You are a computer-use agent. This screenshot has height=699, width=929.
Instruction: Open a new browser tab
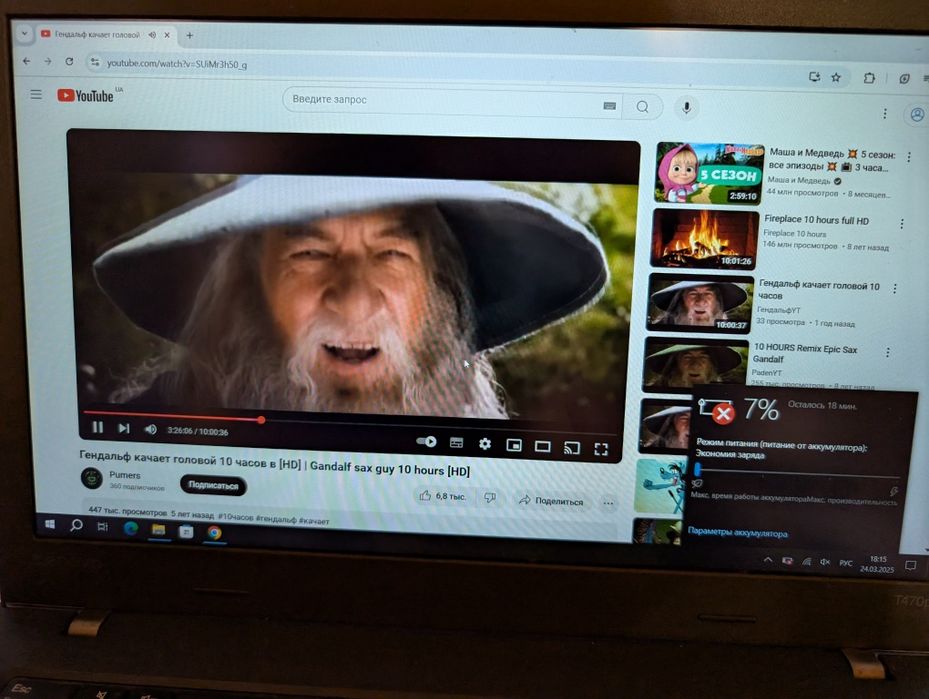pyautogui.click(x=190, y=36)
